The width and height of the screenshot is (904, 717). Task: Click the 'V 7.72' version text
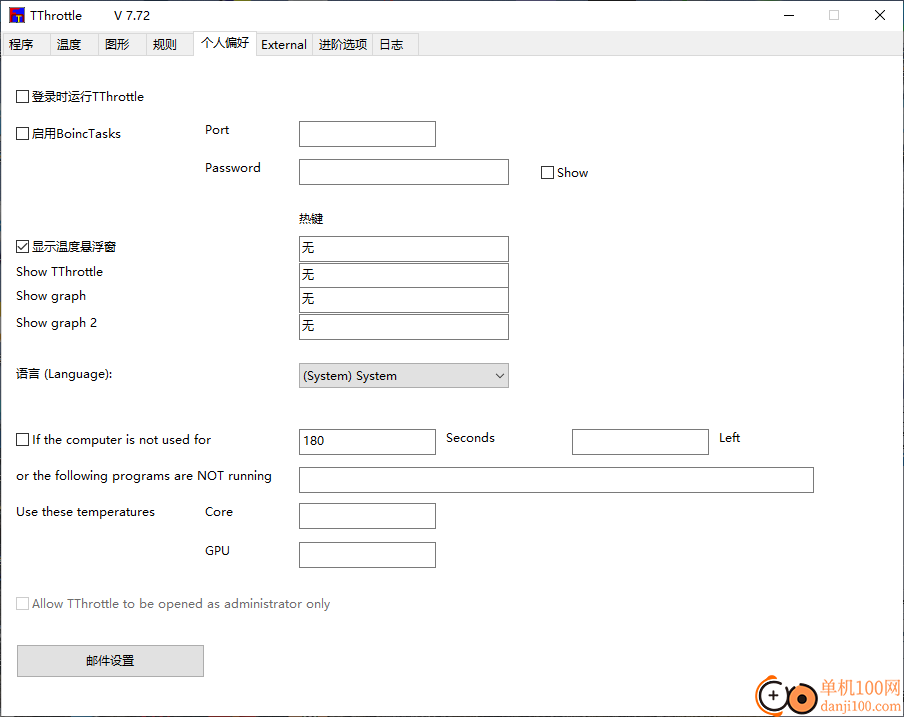click(x=131, y=16)
